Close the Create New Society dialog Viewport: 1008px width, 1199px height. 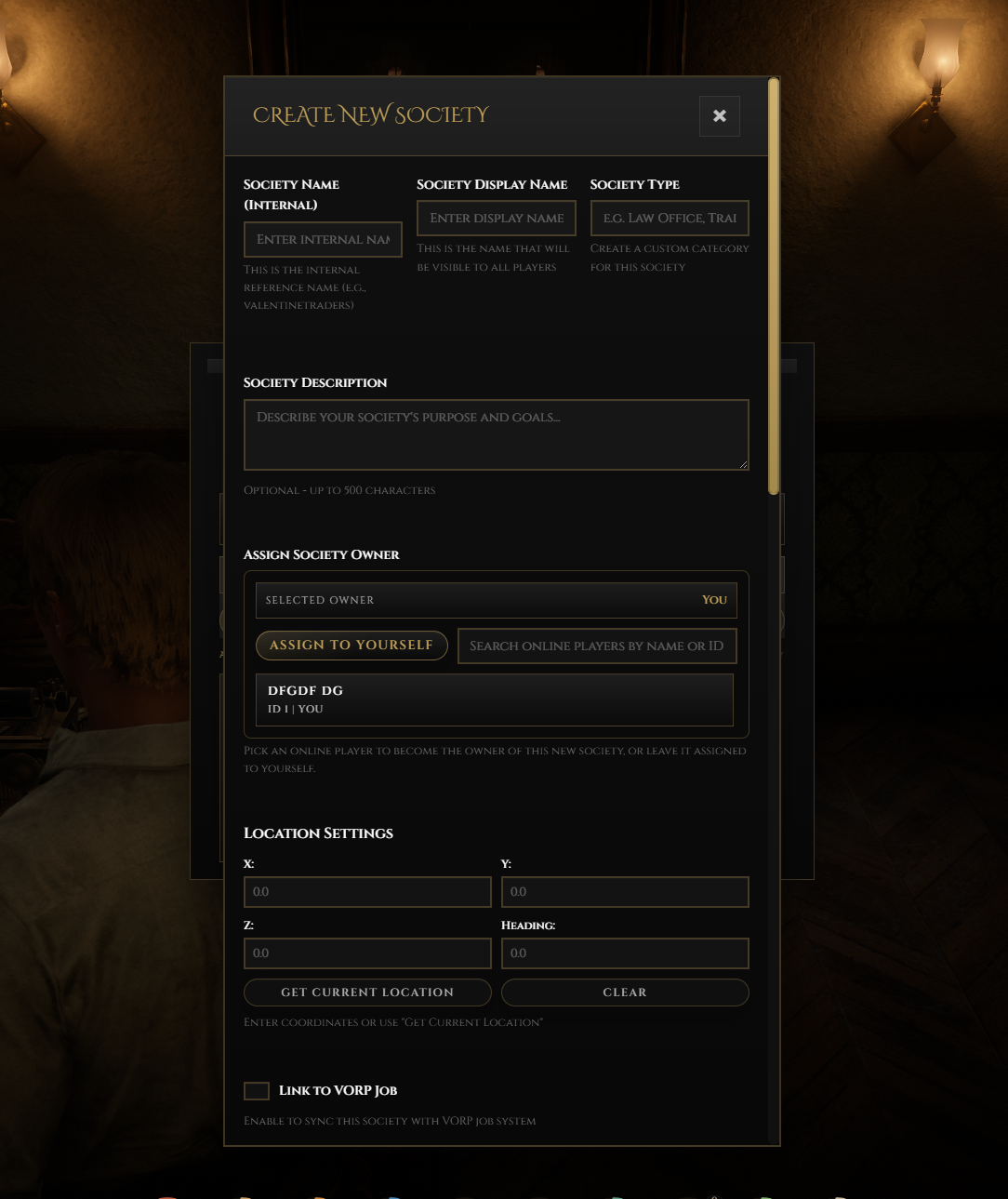719,116
